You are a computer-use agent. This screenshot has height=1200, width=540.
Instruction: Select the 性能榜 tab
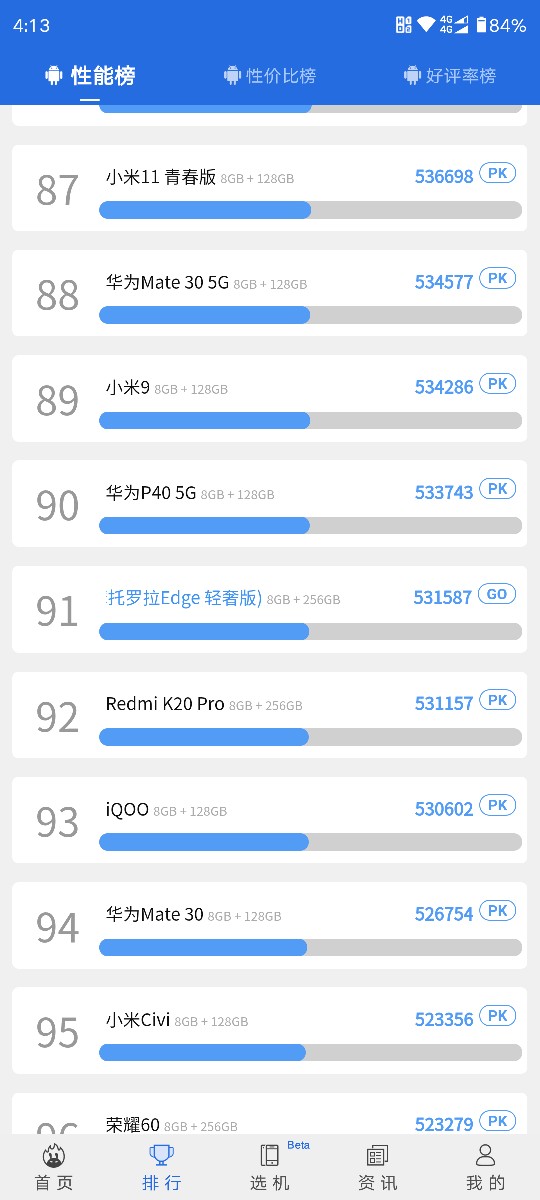click(90, 75)
